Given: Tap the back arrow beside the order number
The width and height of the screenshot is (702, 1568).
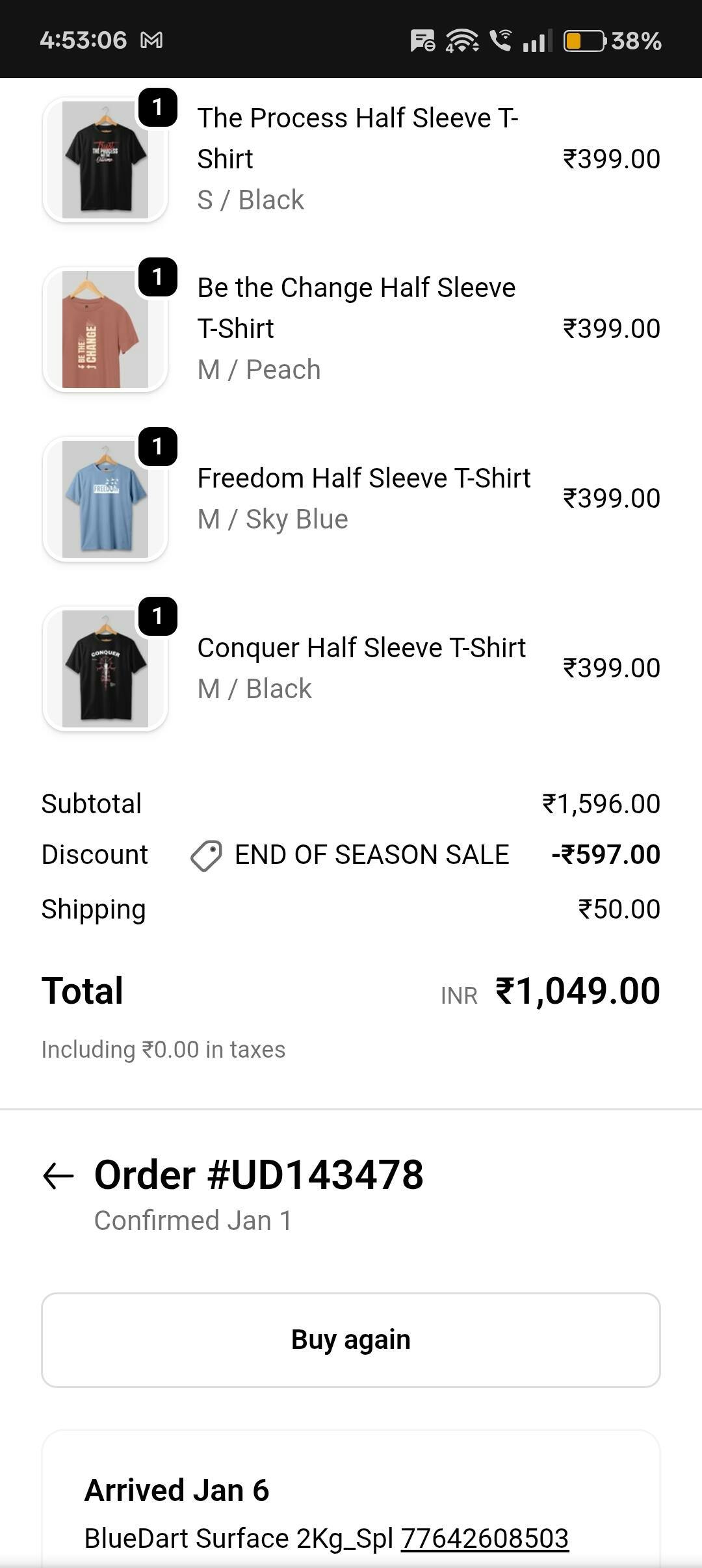Looking at the screenshot, I should pyautogui.click(x=58, y=1175).
